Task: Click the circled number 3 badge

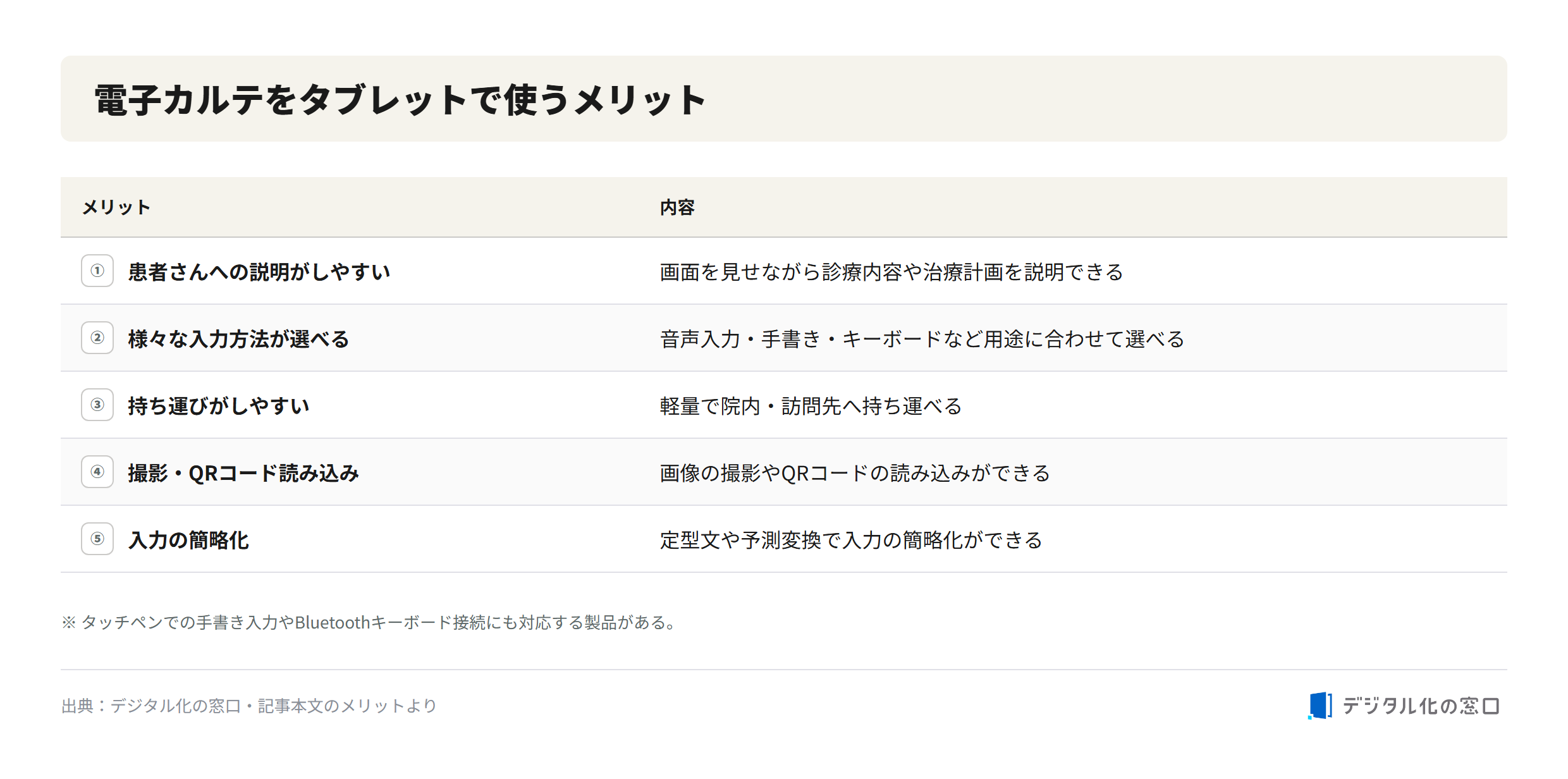Action: point(97,405)
